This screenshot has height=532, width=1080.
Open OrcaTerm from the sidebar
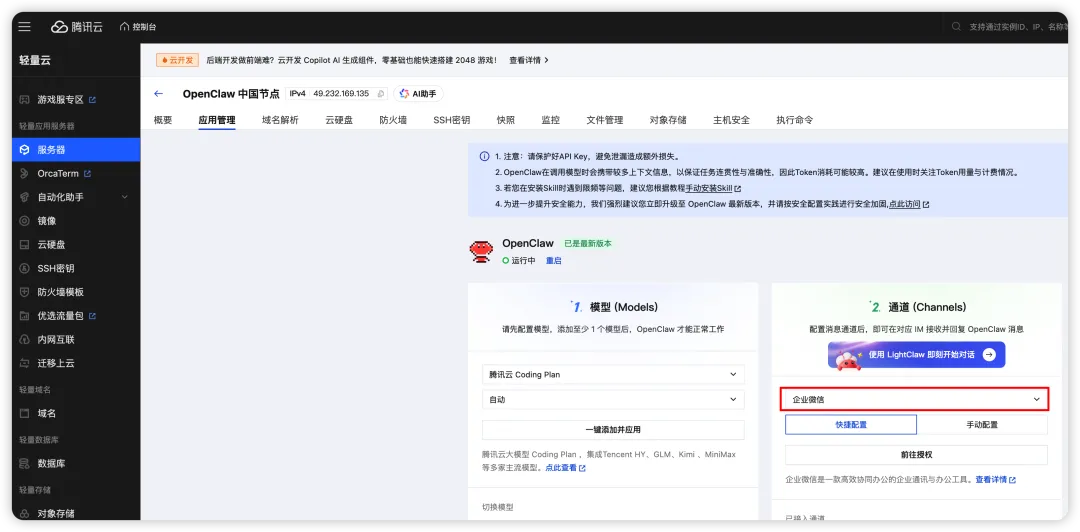pos(58,174)
